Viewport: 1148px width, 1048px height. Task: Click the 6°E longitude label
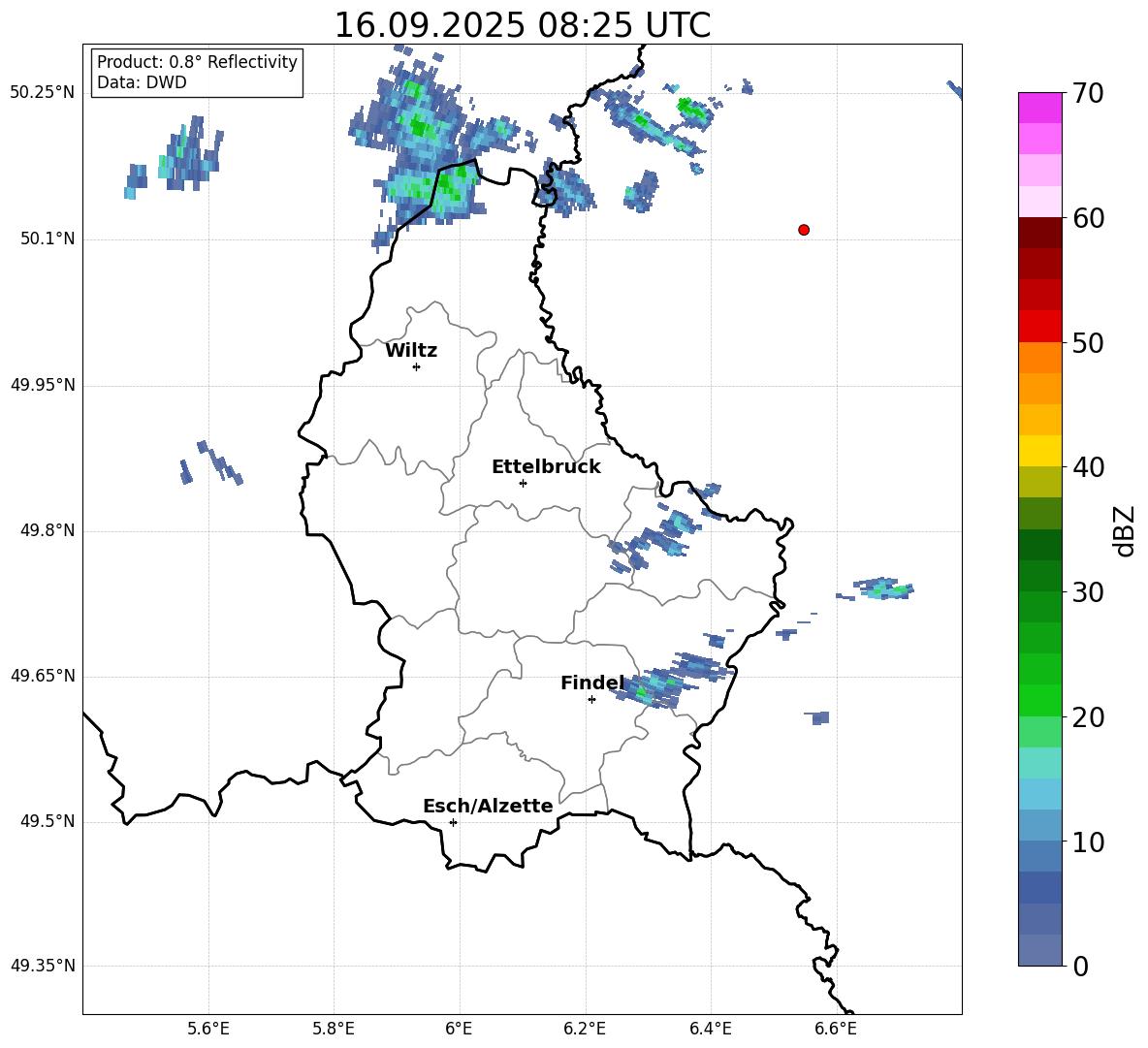459,1029
